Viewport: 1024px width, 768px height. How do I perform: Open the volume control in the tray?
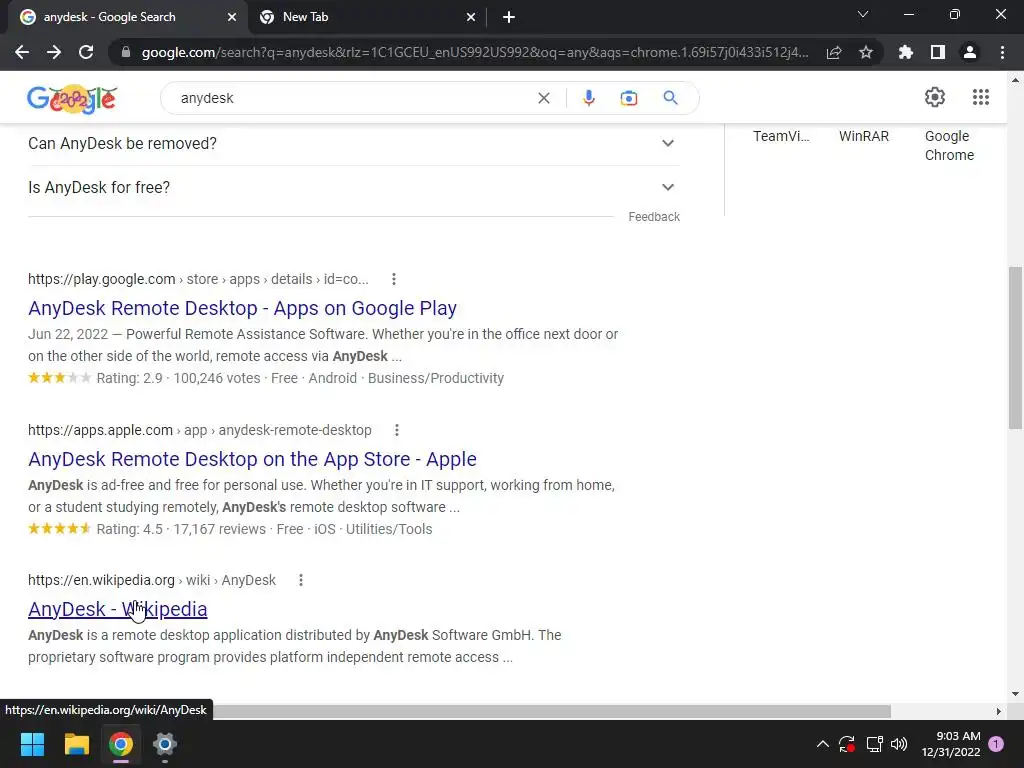click(x=899, y=744)
